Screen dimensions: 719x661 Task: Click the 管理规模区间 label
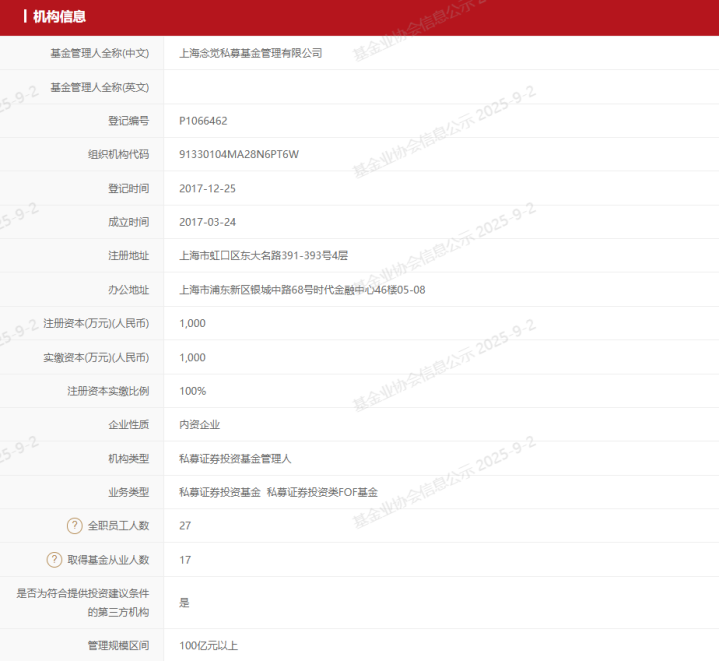coord(118,645)
